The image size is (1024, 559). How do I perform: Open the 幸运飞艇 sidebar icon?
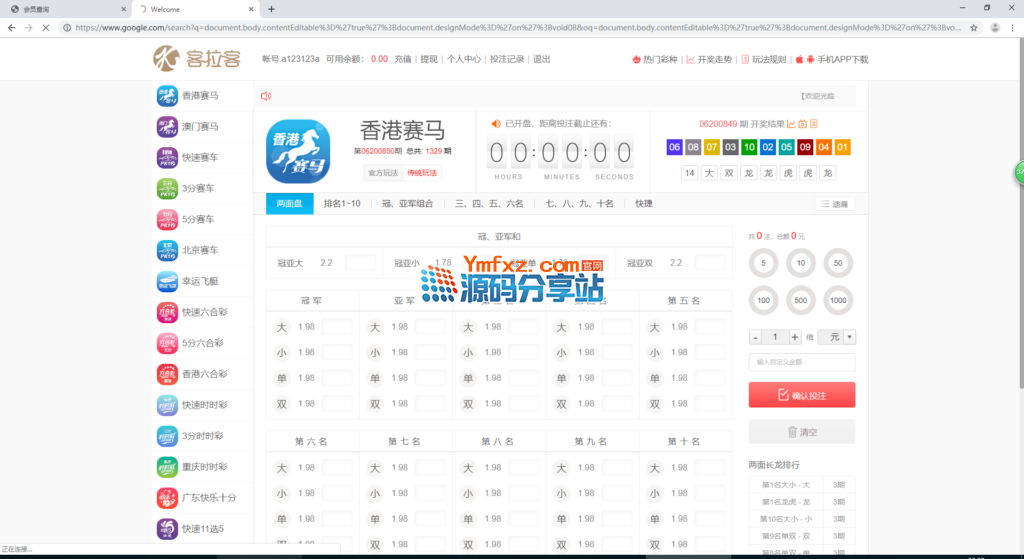pos(166,282)
